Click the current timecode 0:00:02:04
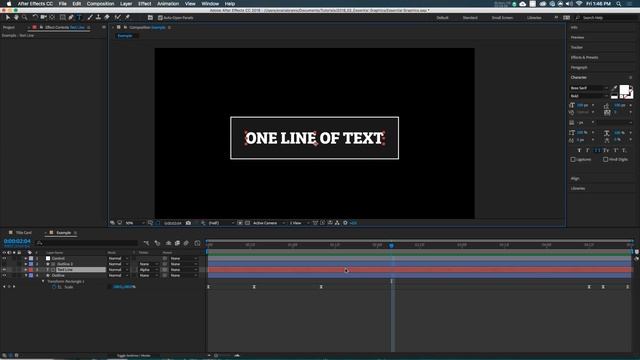The height and width of the screenshot is (360, 640). click(x=17, y=241)
